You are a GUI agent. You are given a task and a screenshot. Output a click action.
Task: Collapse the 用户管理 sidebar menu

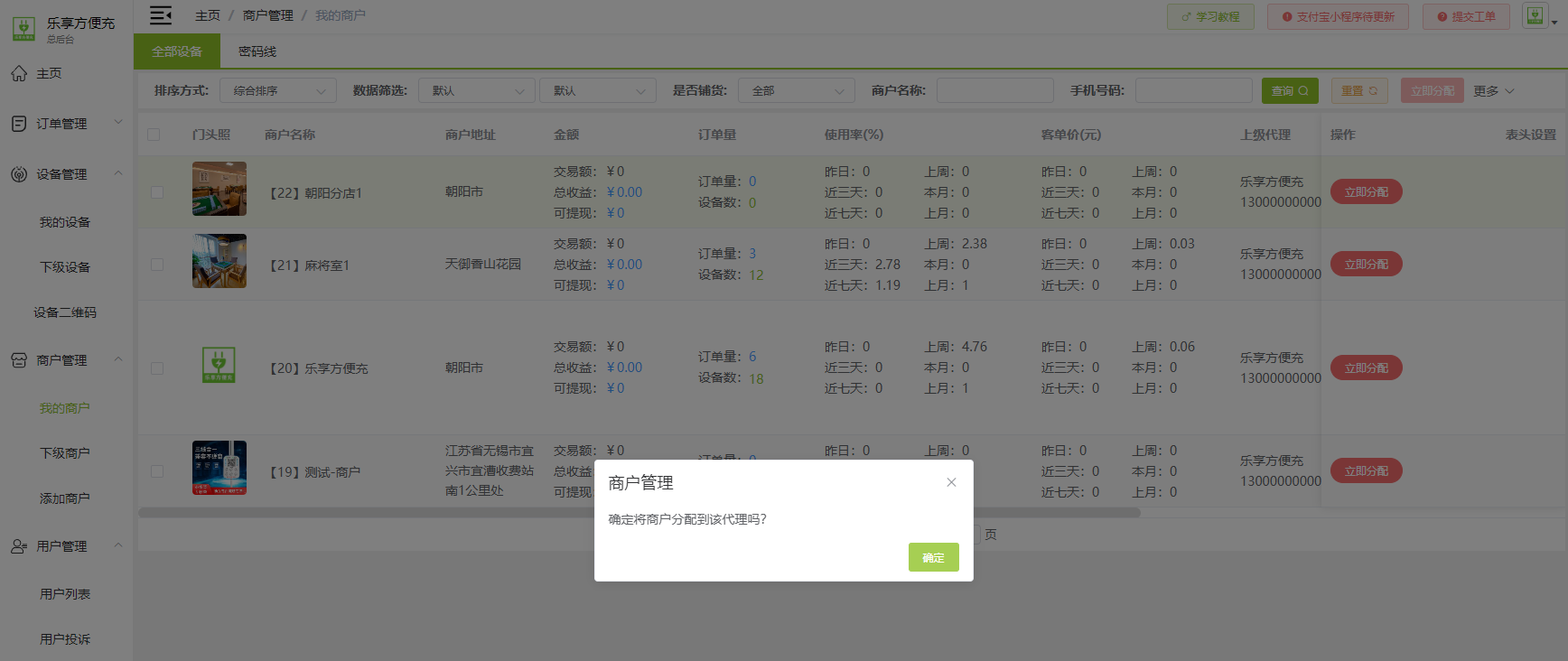(117, 545)
